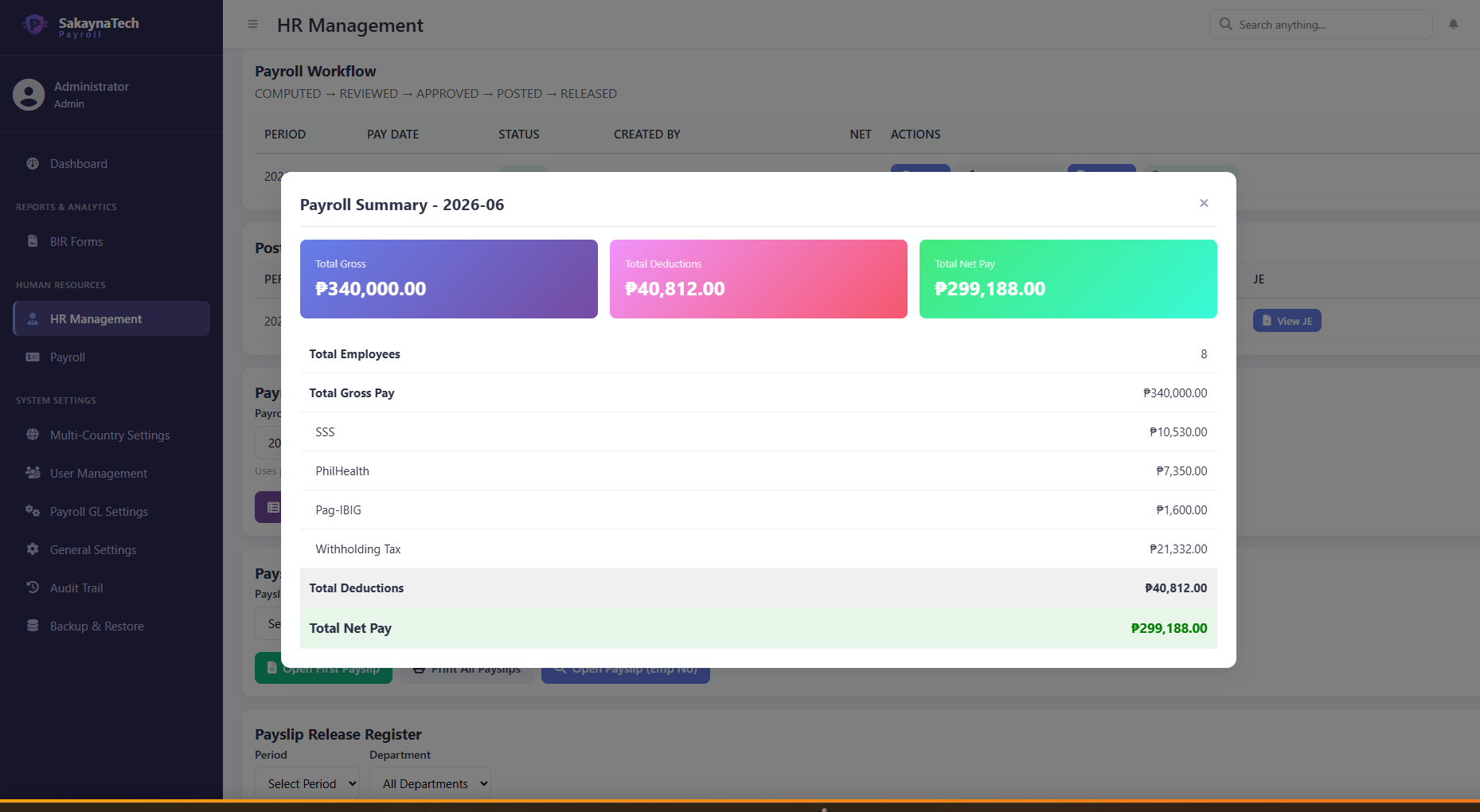Click the ₱1,600.00 Pag-IBIG amount
The image size is (1480, 812).
(x=1181, y=509)
